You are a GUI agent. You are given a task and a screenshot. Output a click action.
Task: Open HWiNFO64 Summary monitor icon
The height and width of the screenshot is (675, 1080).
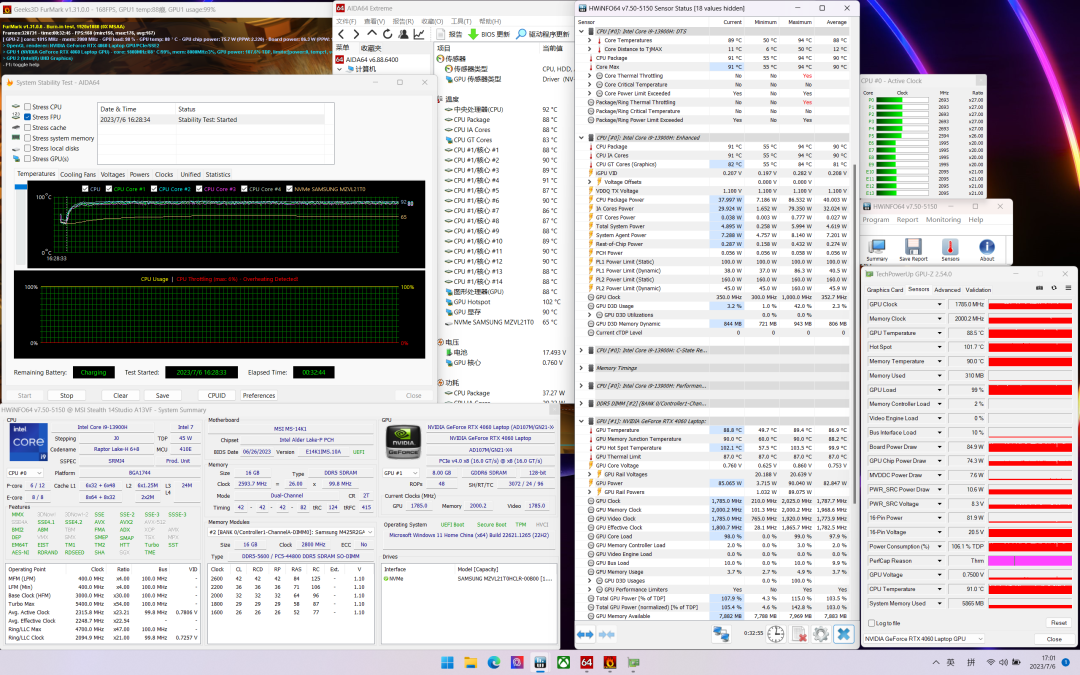point(877,245)
